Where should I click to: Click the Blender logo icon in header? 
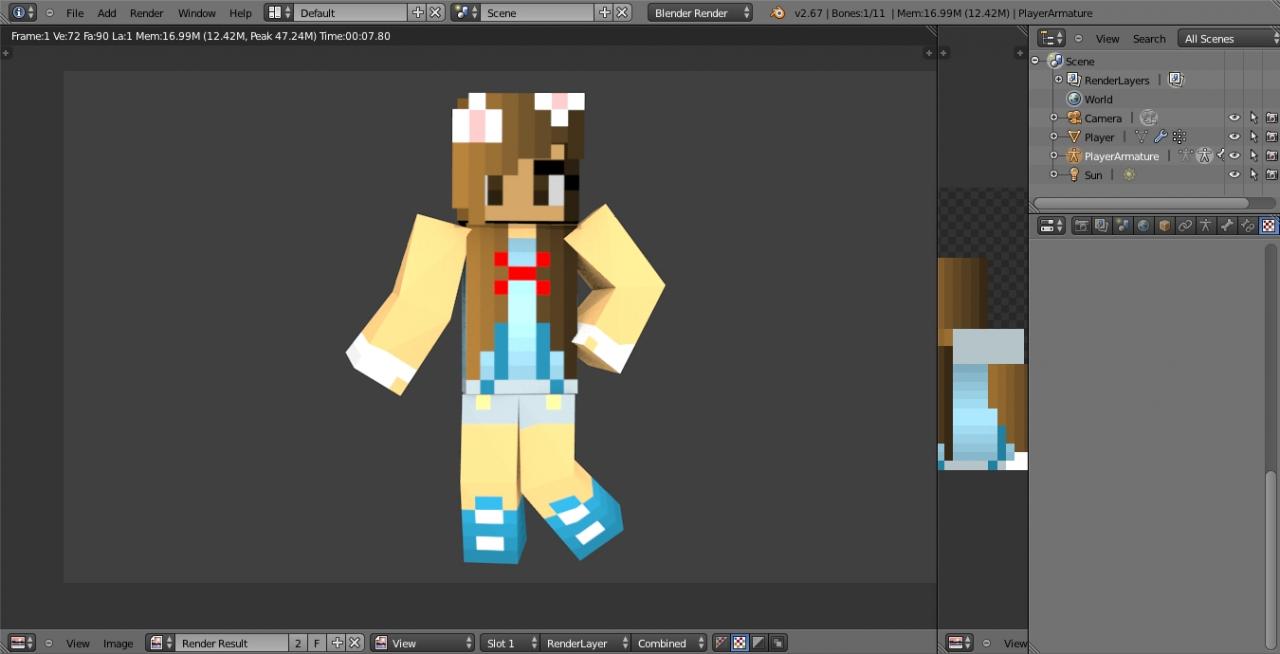778,13
